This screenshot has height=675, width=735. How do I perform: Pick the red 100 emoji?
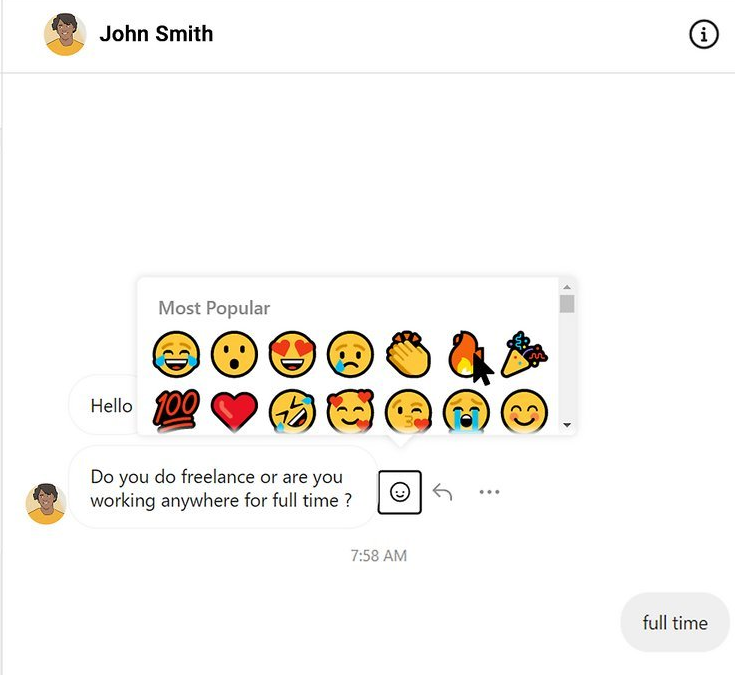point(176,411)
